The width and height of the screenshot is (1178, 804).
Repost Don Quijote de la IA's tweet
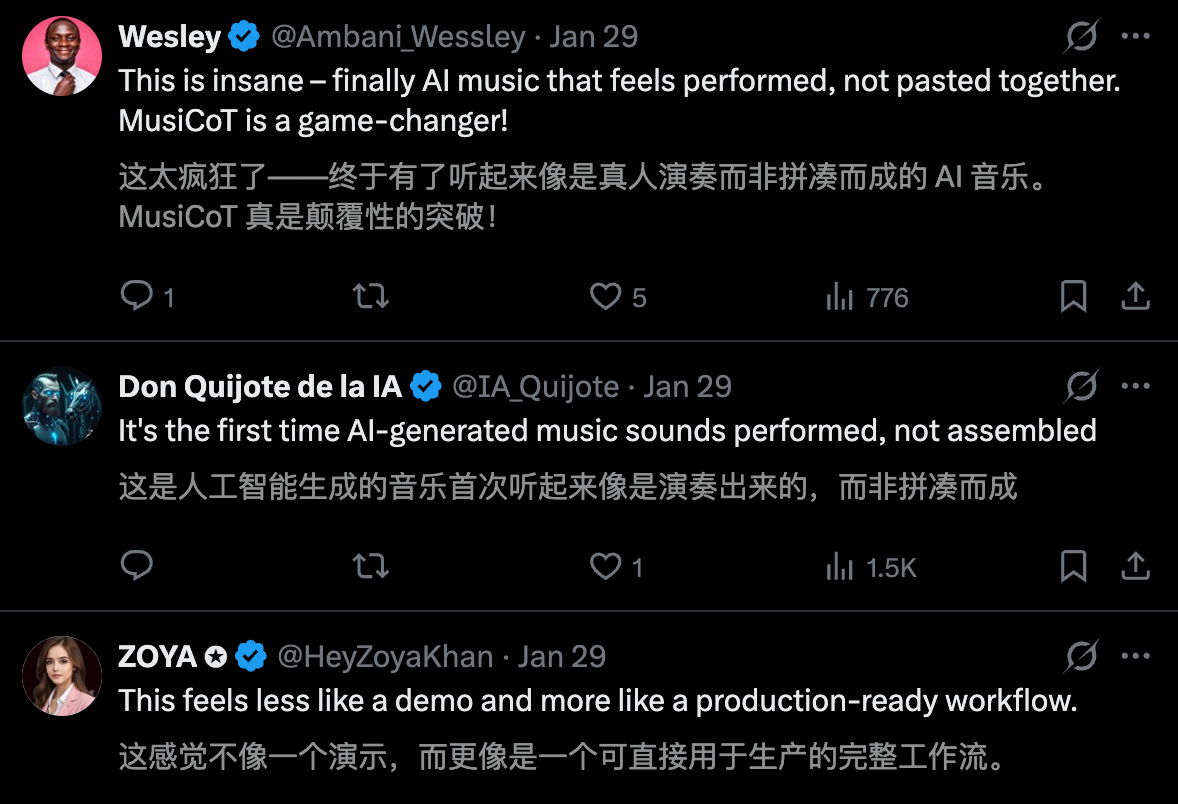click(371, 567)
